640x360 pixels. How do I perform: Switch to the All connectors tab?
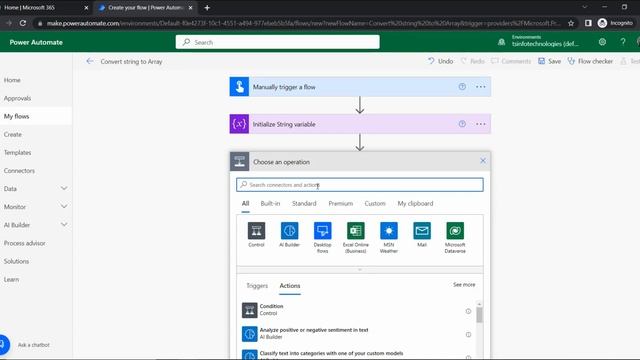point(245,203)
